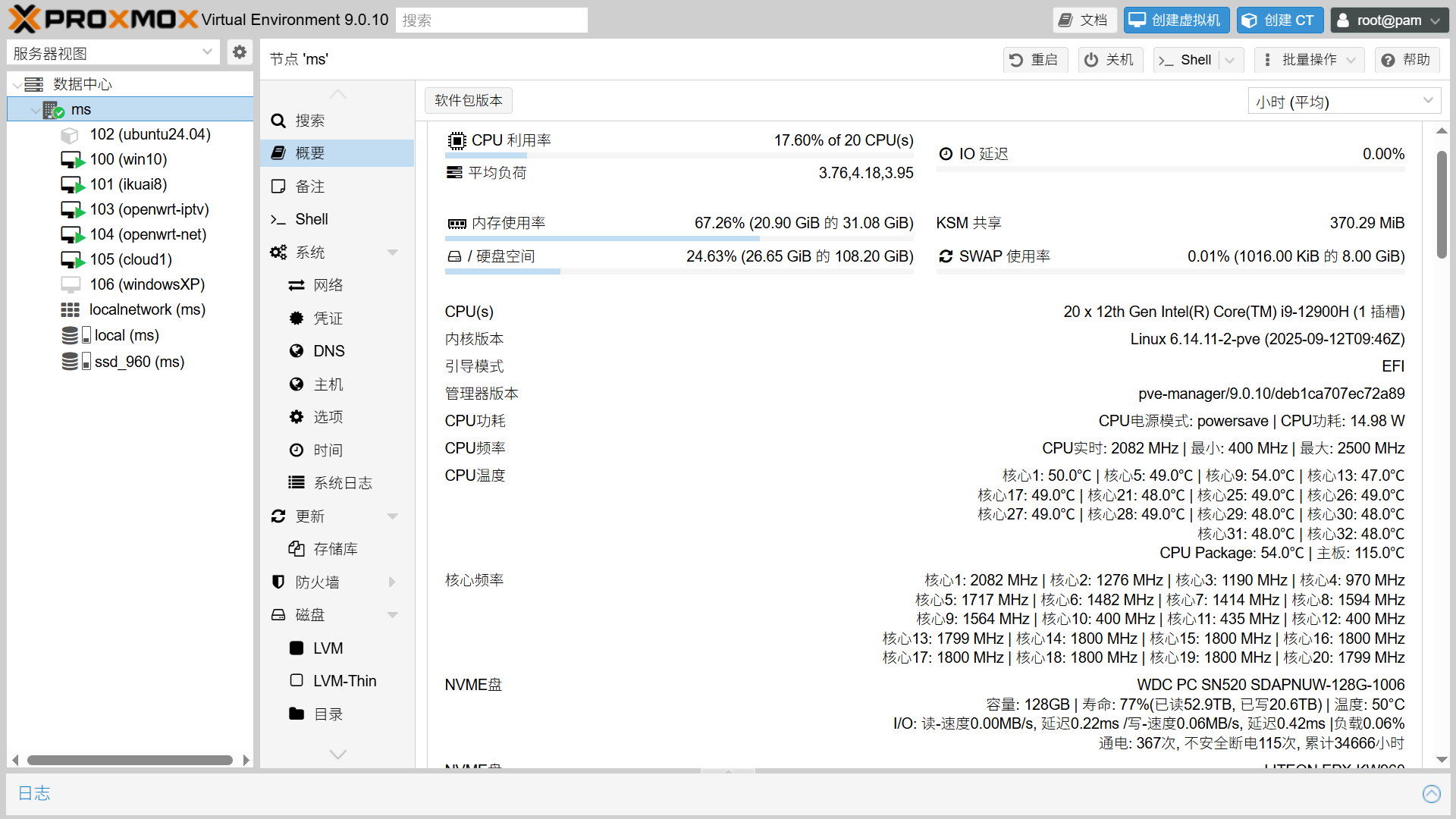Viewport: 1456px width, 819px height.
Task: Open the LVM-Thin disk menu item
Action: click(344, 681)
